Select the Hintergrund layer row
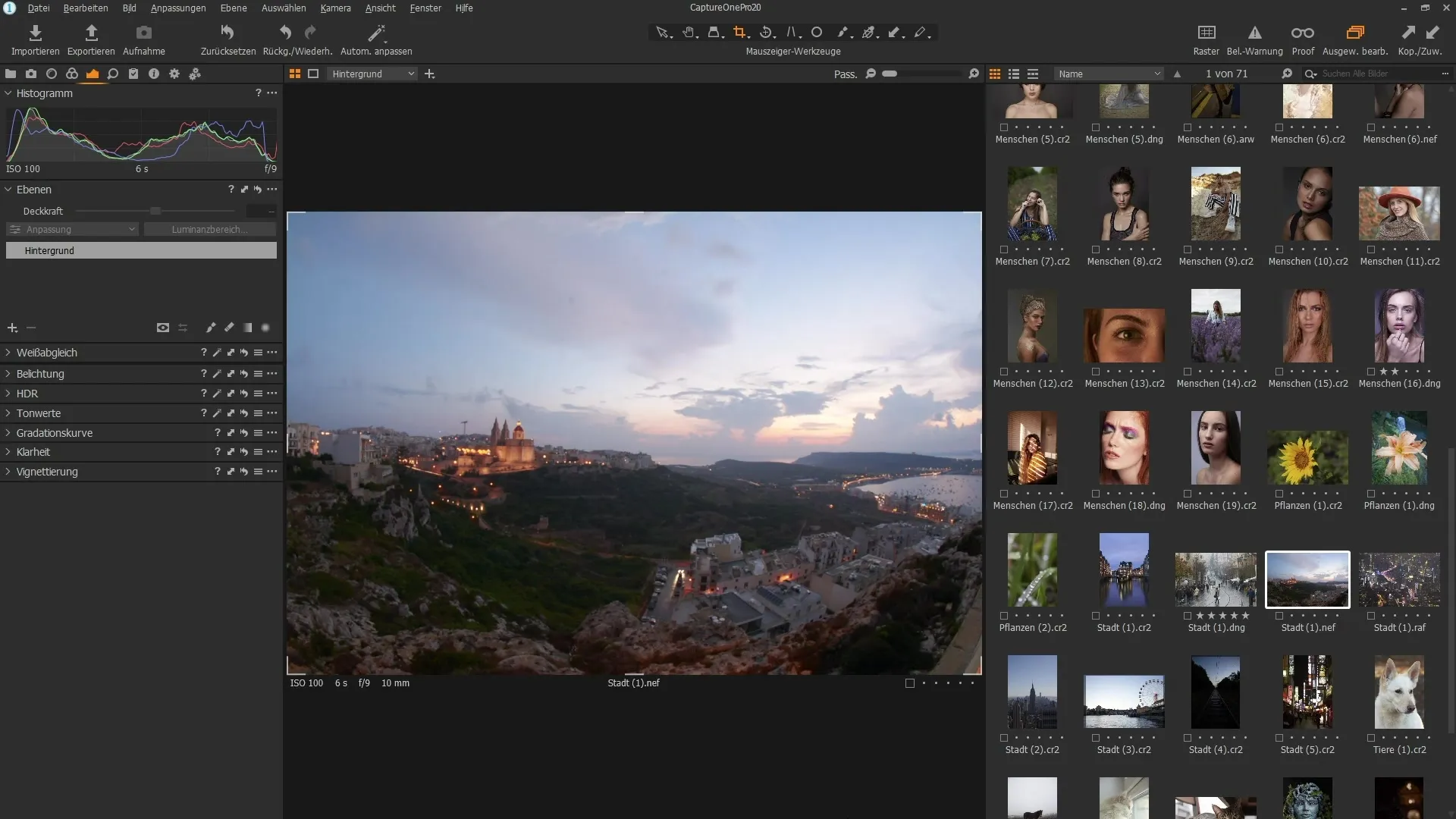The image size is (1456, 819). [x=141, y=250]
